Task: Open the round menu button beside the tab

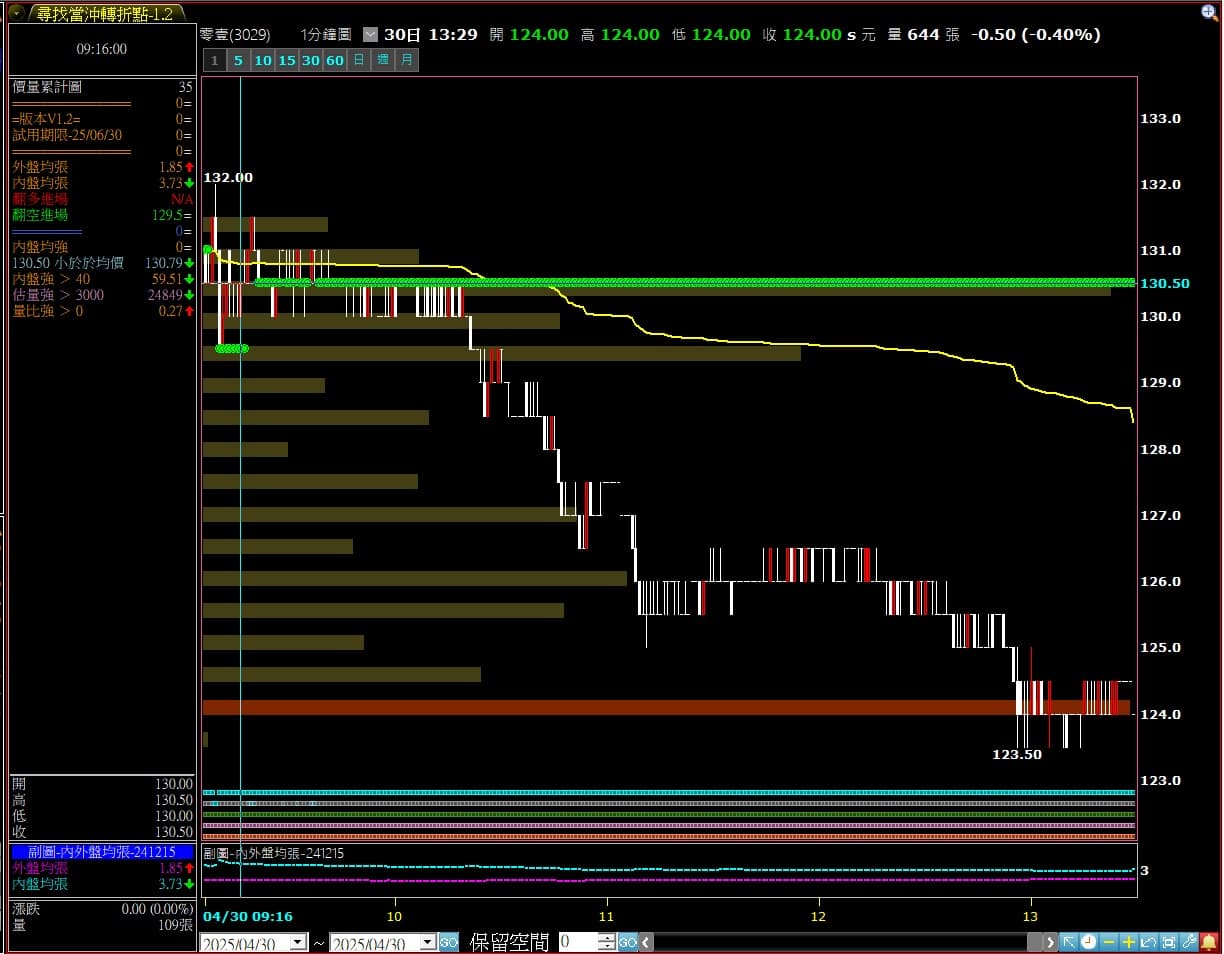Action: point(17,13)
